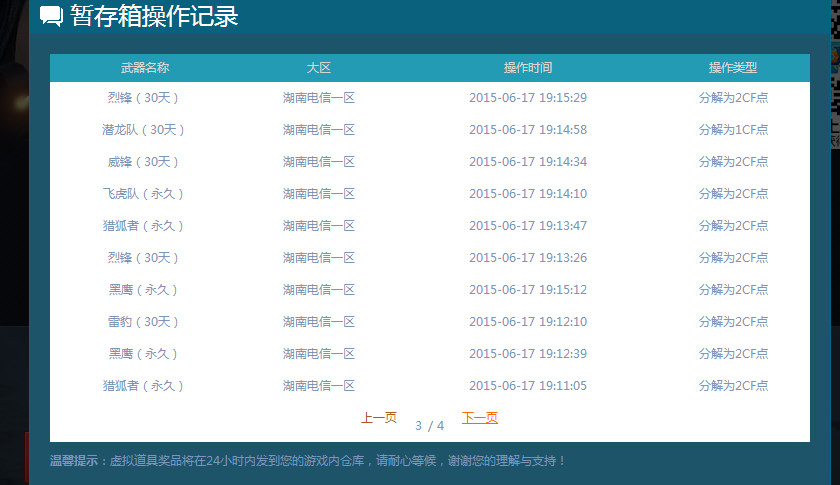This screenshot has width=840, height=485.
Task: Click timestamp 2015-06-17 19:13:26
Action: pyautogui.click(x=528, y=258)
